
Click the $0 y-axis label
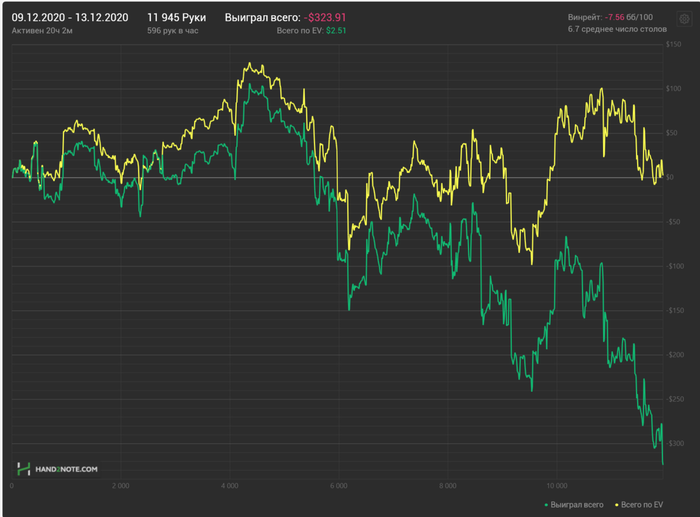pyautogui.click(x=670, y=177)
